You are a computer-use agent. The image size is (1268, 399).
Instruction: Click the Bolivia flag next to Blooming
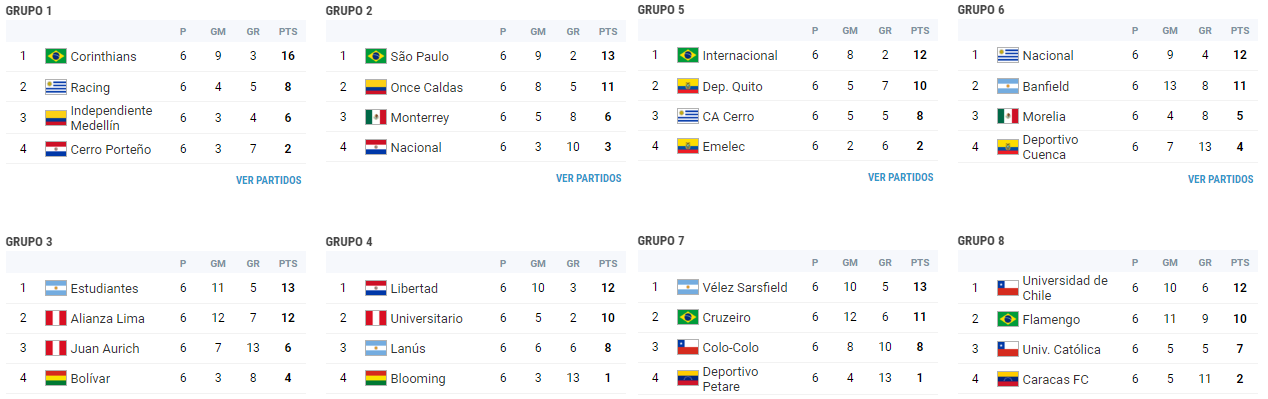[376, 378]
